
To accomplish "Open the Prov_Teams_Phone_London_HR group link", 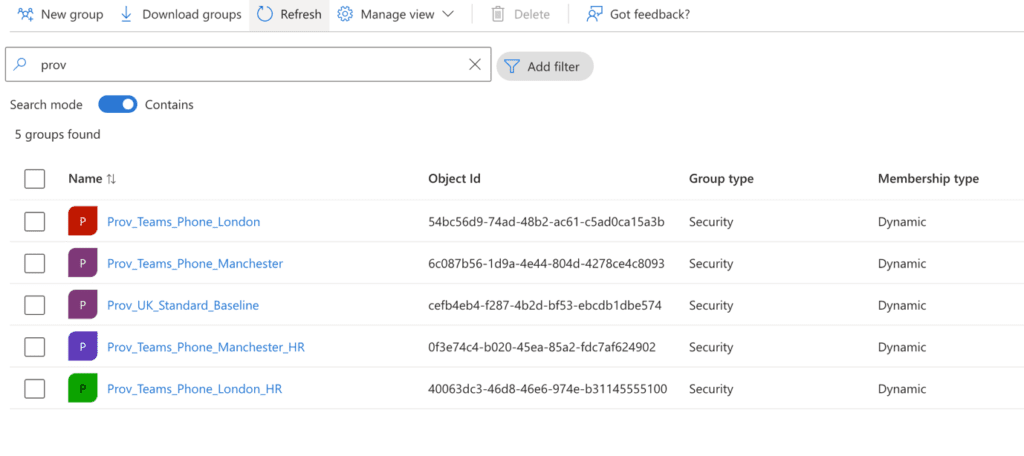I will coord(195,389).
